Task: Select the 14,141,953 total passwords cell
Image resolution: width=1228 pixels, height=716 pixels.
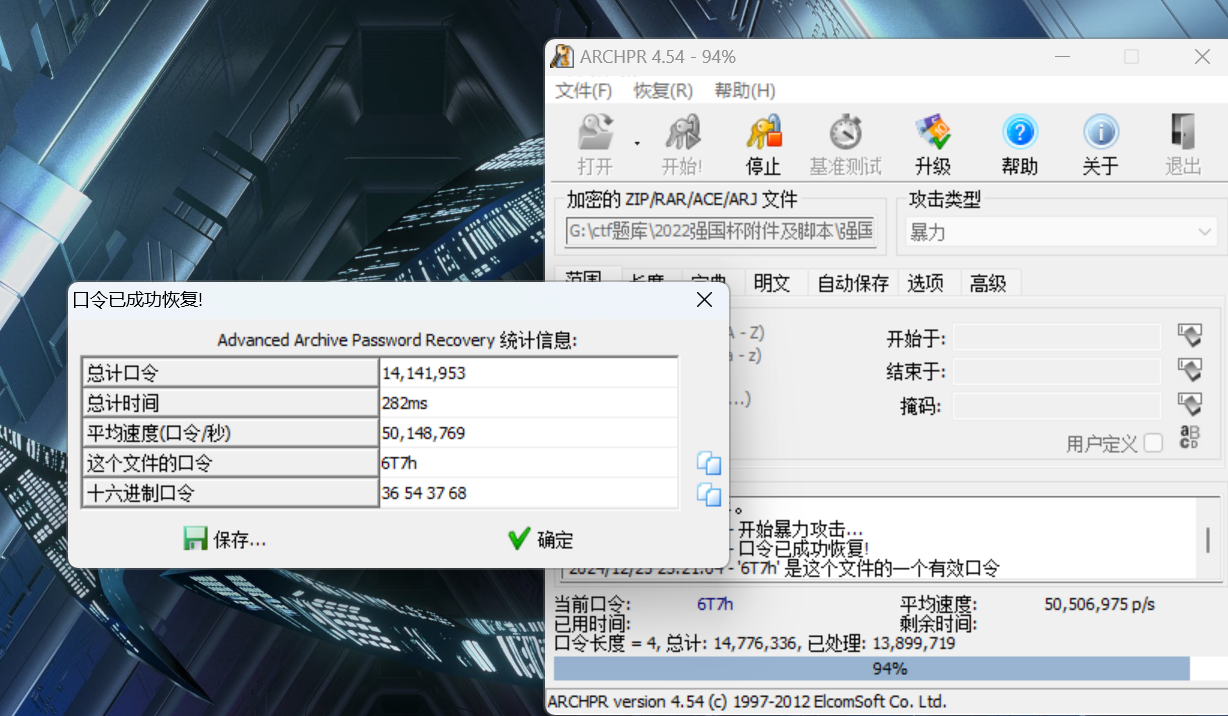Action: pos(528,373)
